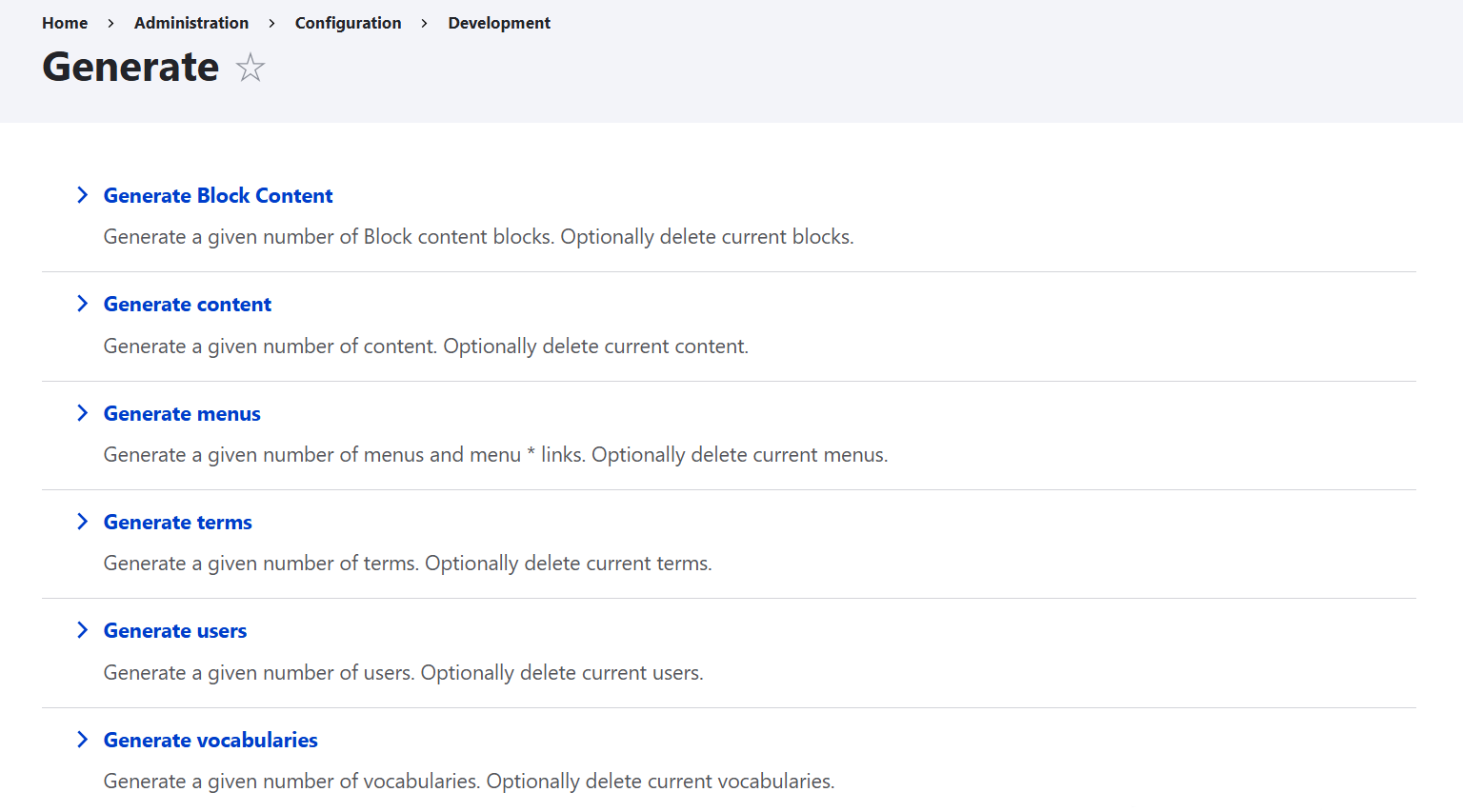
Task: Expand the Generate menus entry
Action: [181, 413]
